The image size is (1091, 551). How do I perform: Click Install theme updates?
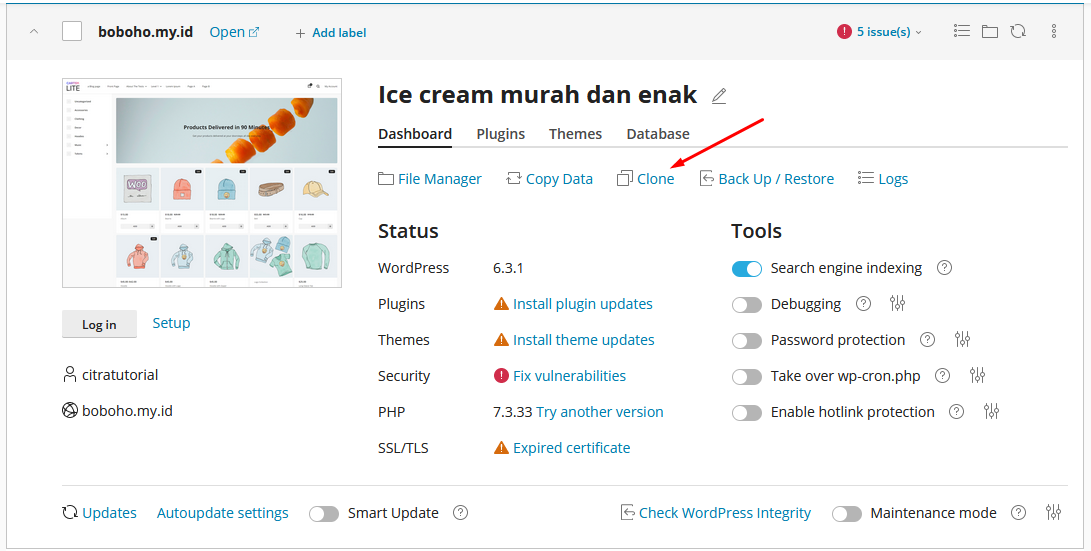(583, 340)
